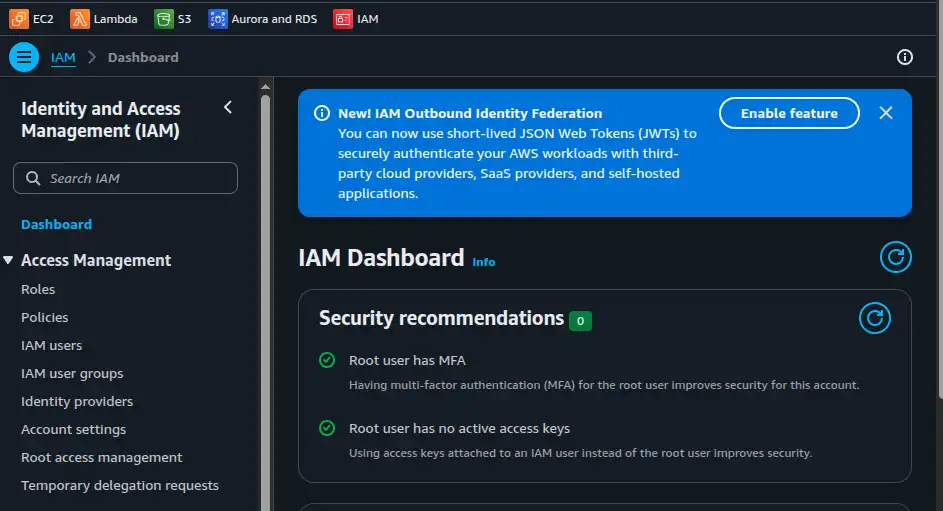Viewport: 943px width, 511px height.
Task: Open the S3 service shortcut icon
Action: (164, 19)
